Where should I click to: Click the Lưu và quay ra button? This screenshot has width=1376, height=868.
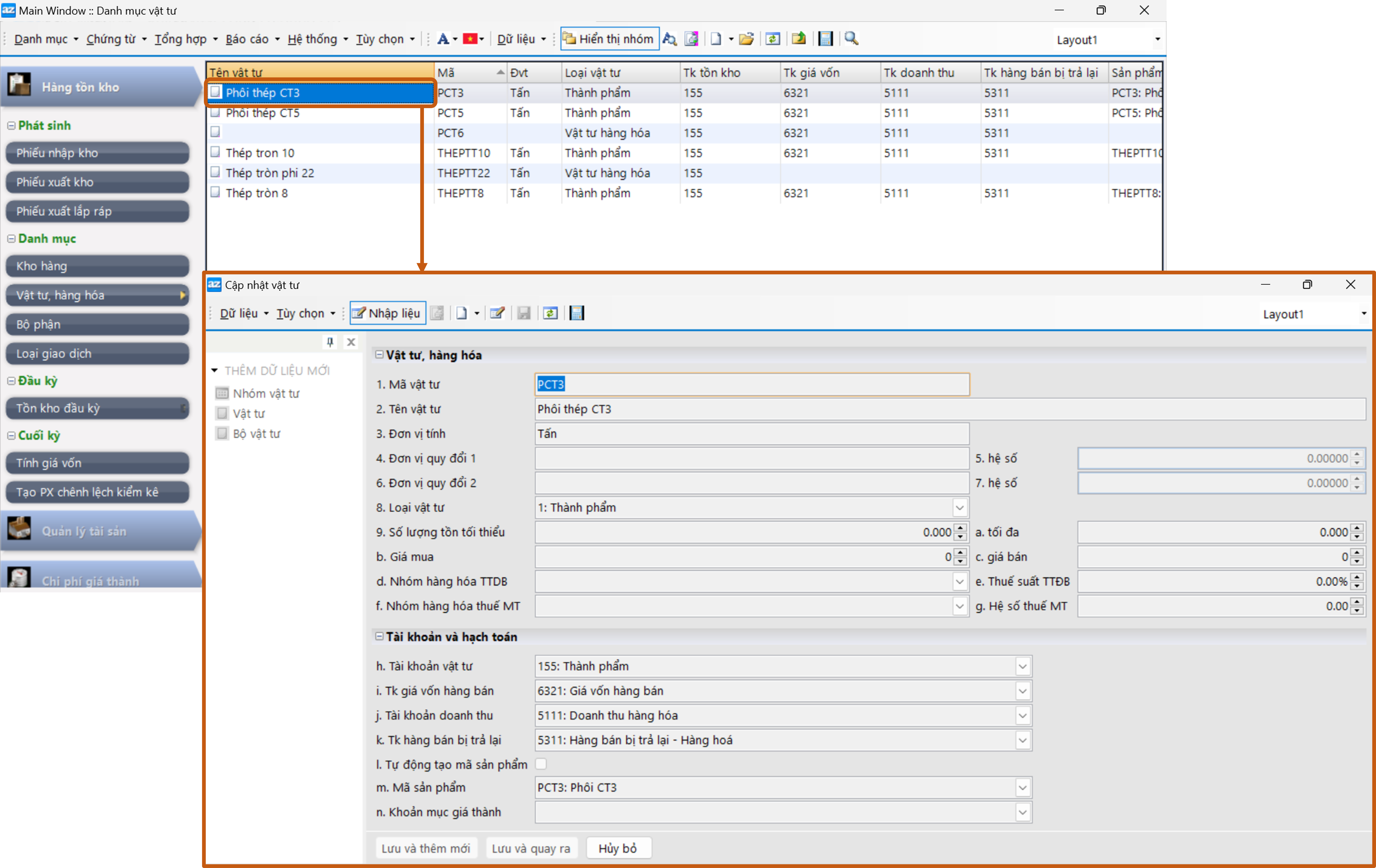coord(531,848)
